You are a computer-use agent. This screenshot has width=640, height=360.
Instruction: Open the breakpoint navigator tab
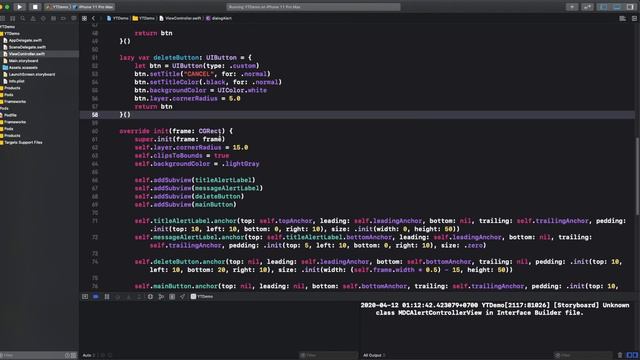coord(63,18)
